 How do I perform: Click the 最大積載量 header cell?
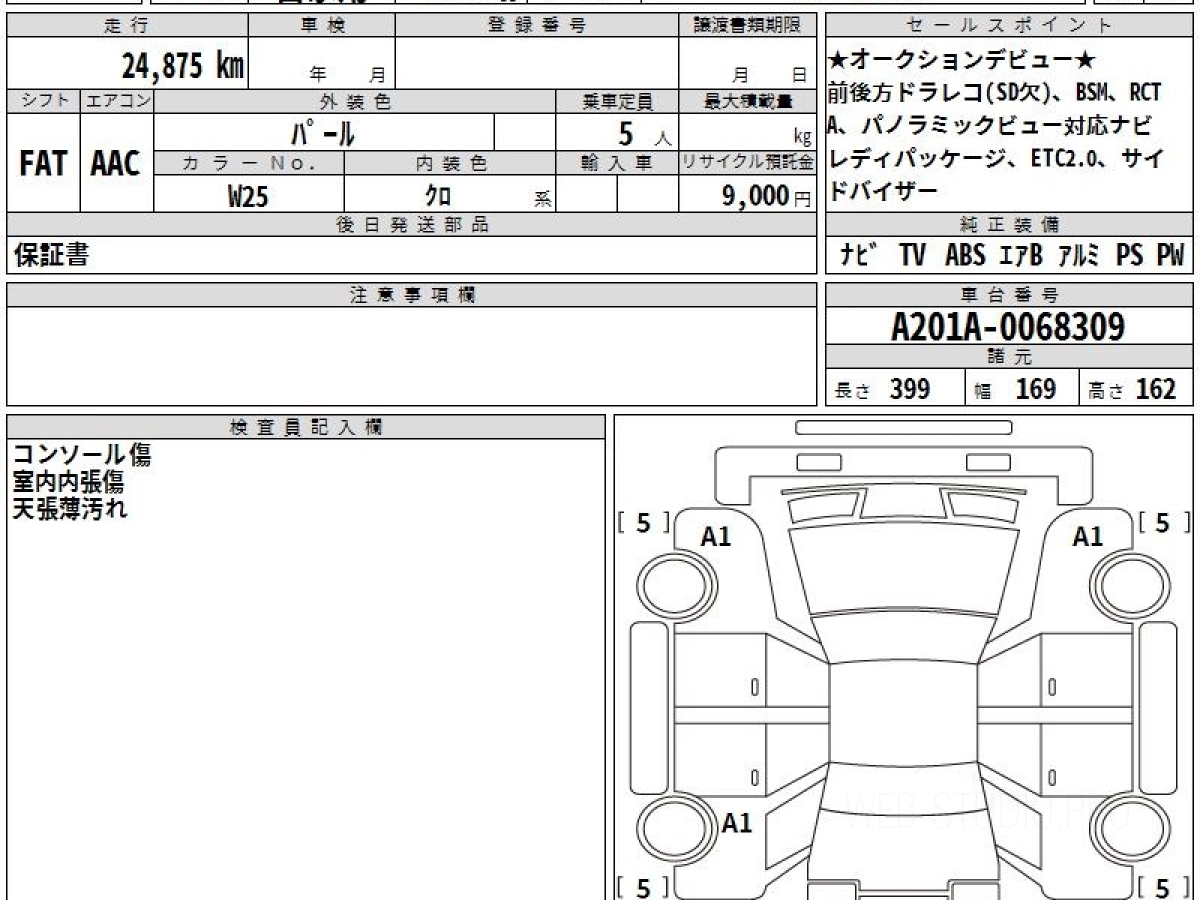[748, 101]
